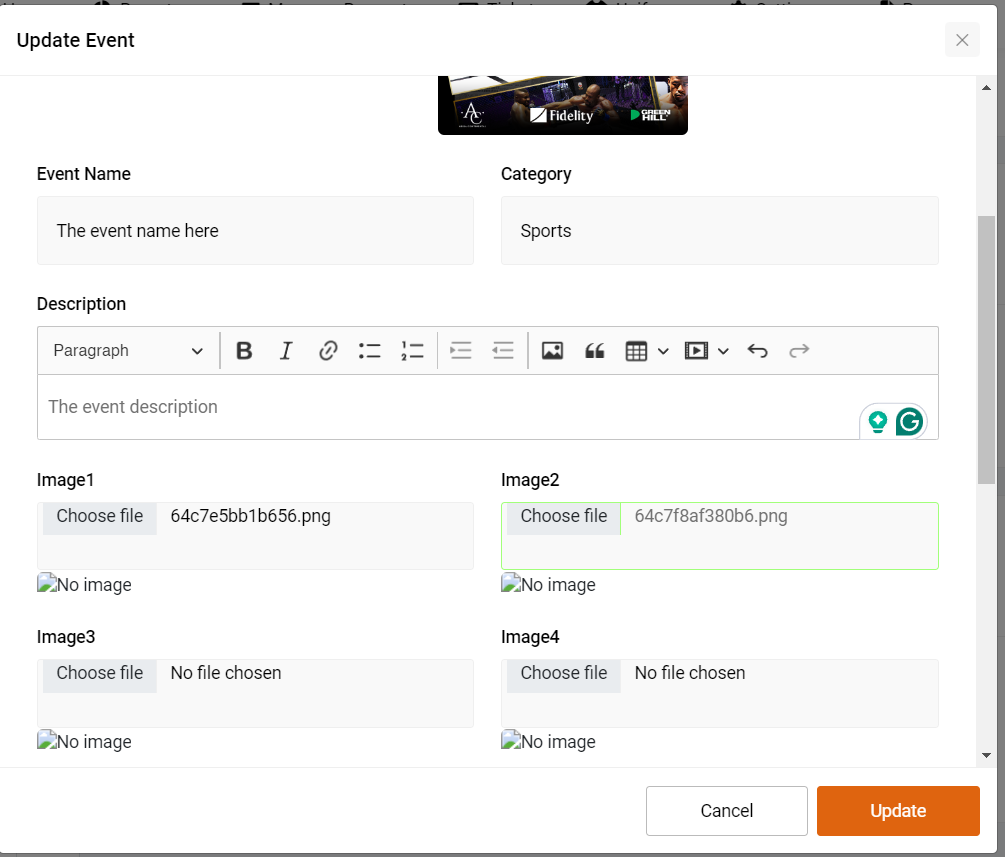Insert media into description
1005x857 pixels.
pyautogui.click(x=696, y=351)
